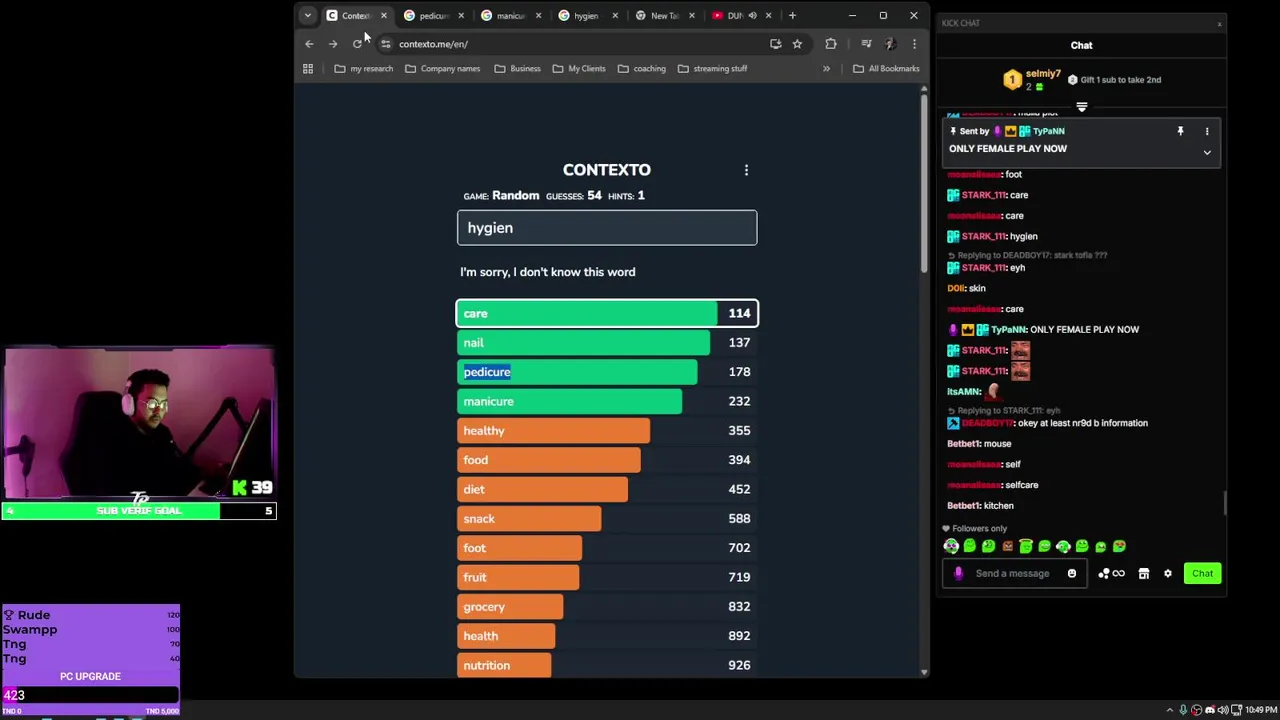
Task: Open chat settings gear
Action: pos(1168,574)
